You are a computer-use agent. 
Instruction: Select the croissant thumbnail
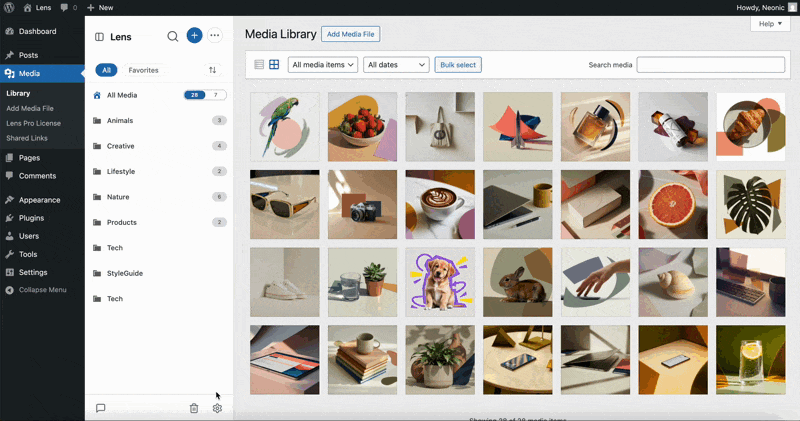(751, 127)
